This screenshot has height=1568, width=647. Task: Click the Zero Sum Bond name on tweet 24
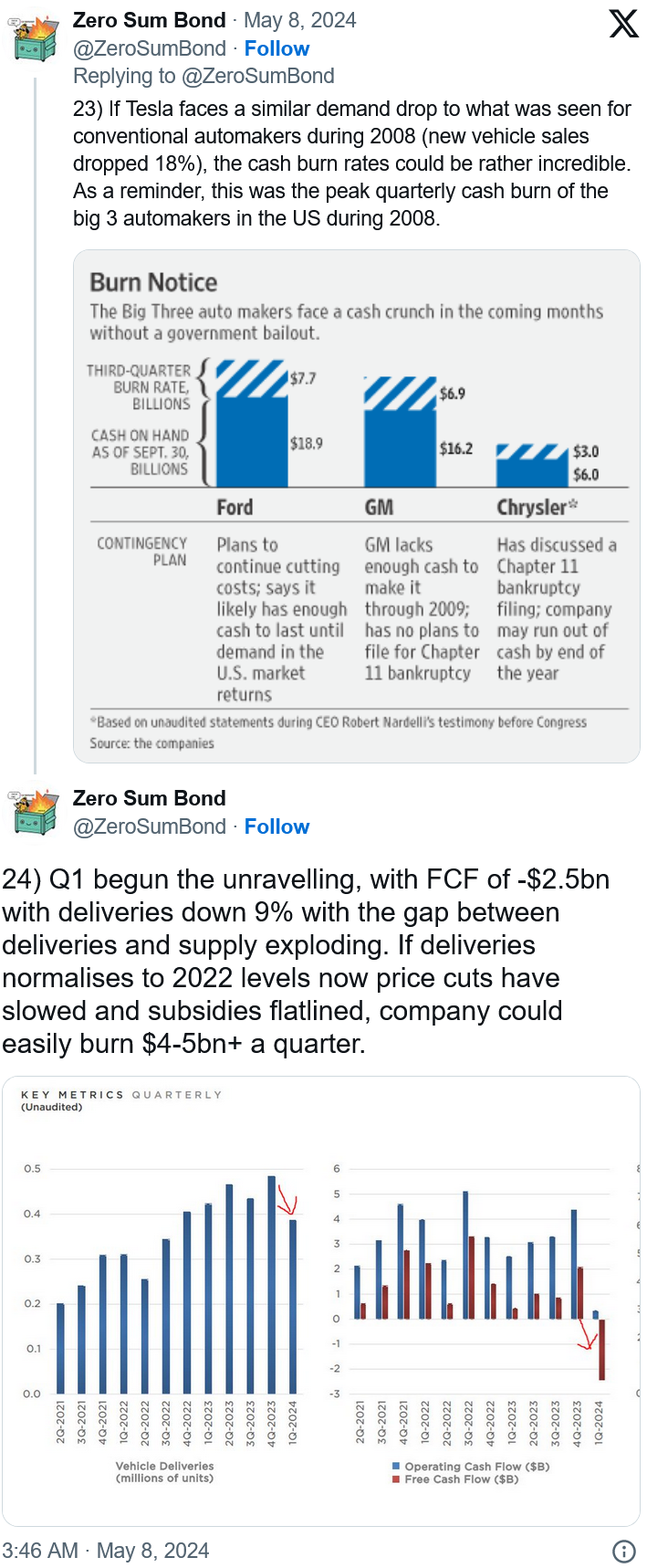[149, 798]
